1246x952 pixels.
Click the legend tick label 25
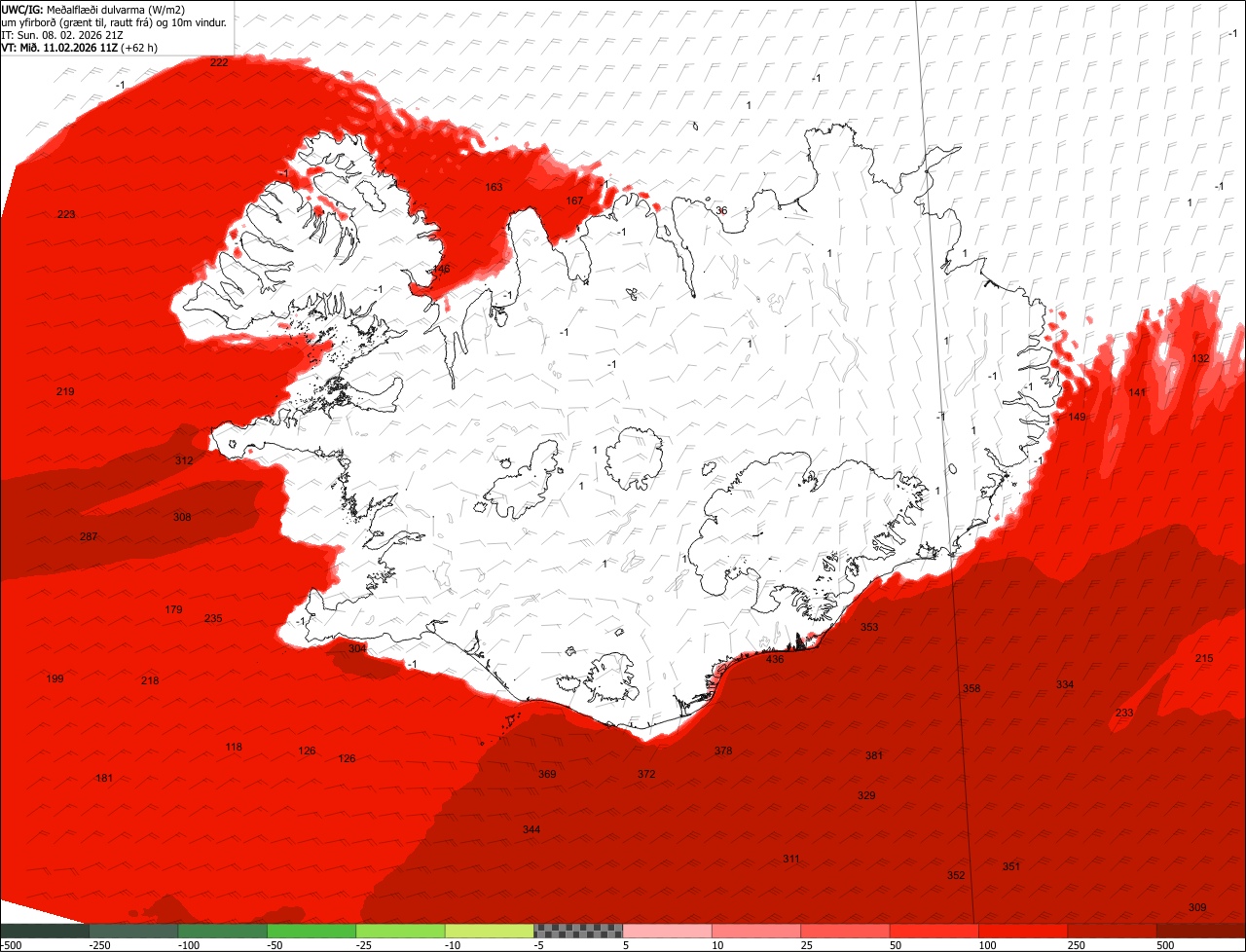[x=809, y=945]
